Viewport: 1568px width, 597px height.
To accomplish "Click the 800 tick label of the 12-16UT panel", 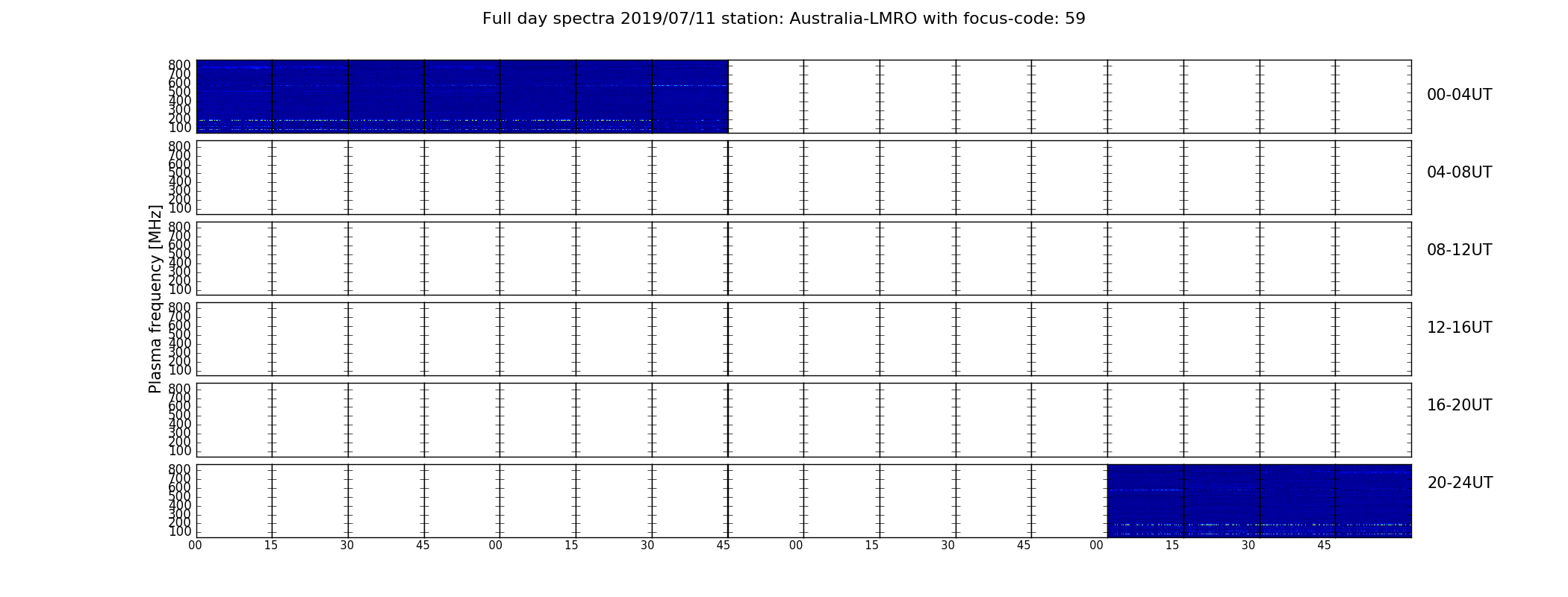I will [180, 307].
